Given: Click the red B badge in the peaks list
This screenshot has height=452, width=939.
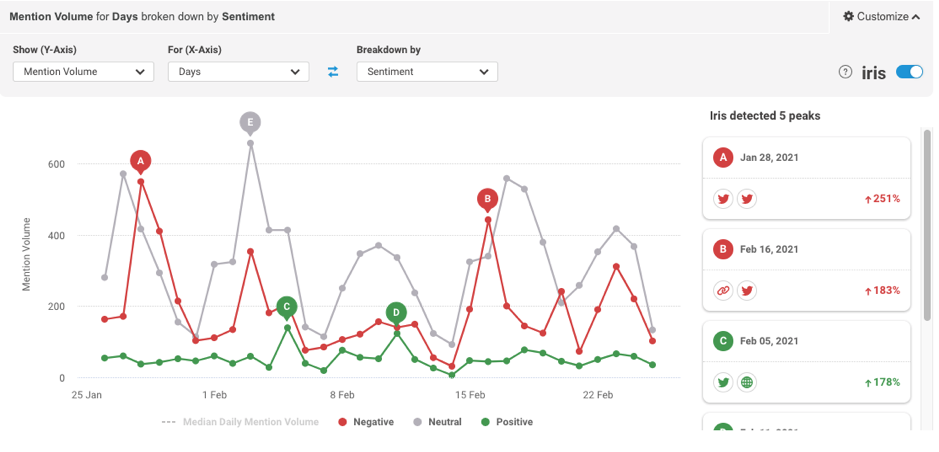Looking at the screenshot, I should coord(723,249).
